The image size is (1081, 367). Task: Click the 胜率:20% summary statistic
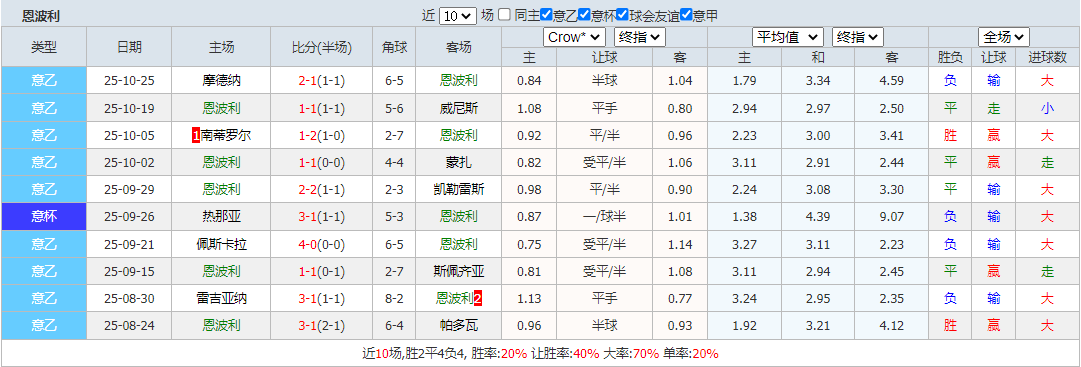click(499, 354)
